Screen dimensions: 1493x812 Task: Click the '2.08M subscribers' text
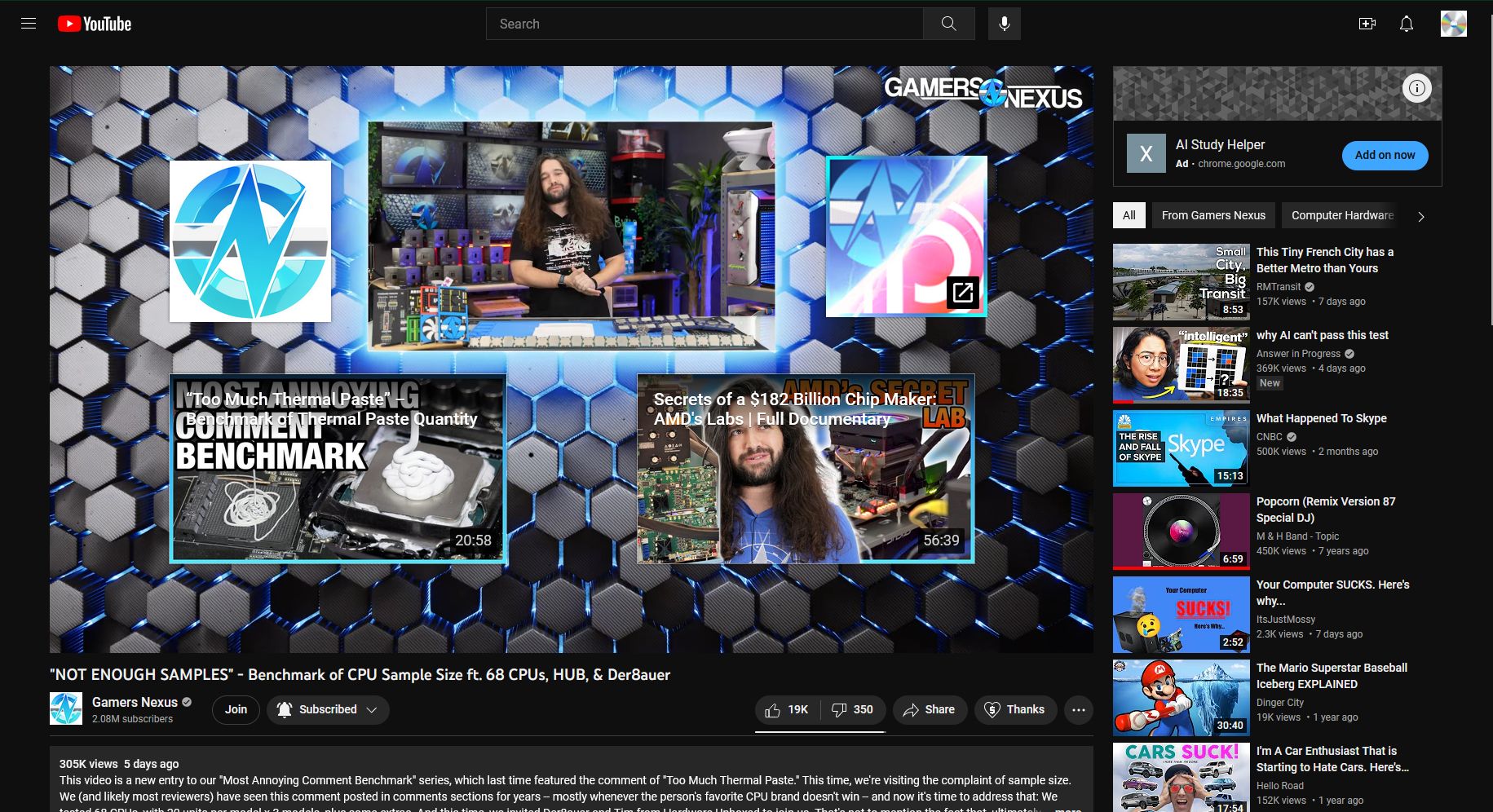click(132, 719)
